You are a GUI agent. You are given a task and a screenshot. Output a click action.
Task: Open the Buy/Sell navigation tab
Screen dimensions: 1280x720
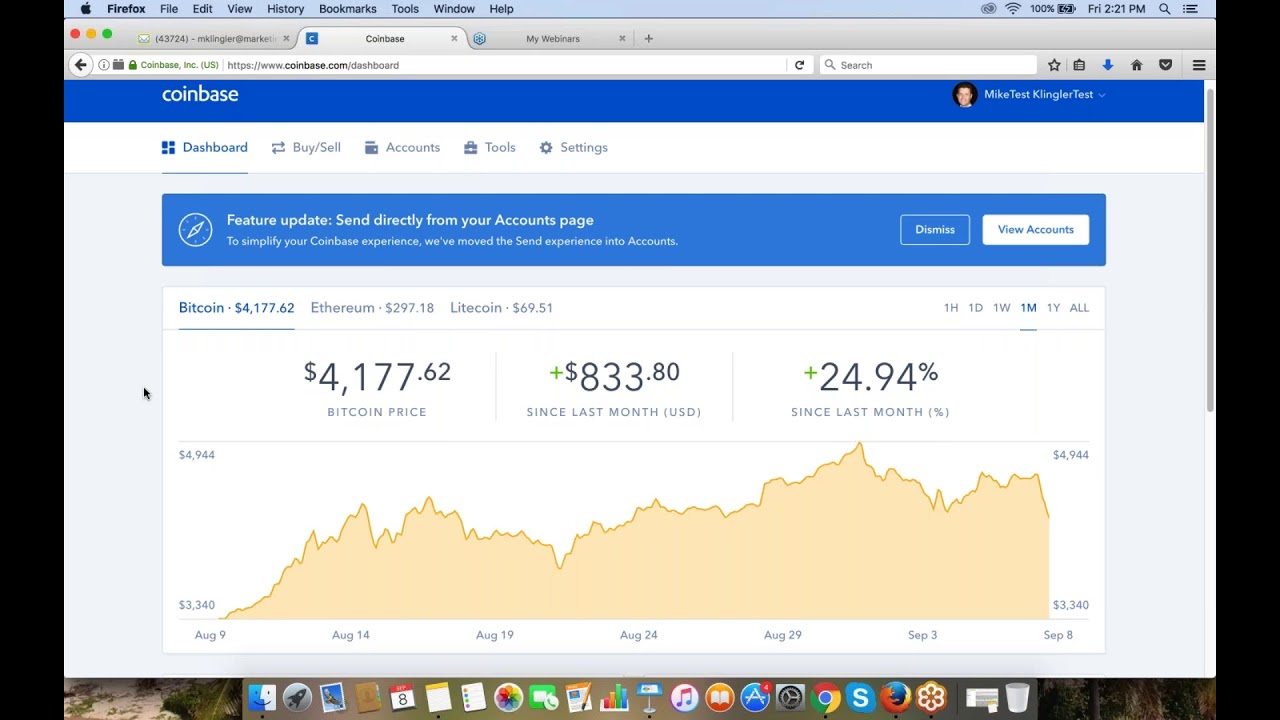[306, 147]
